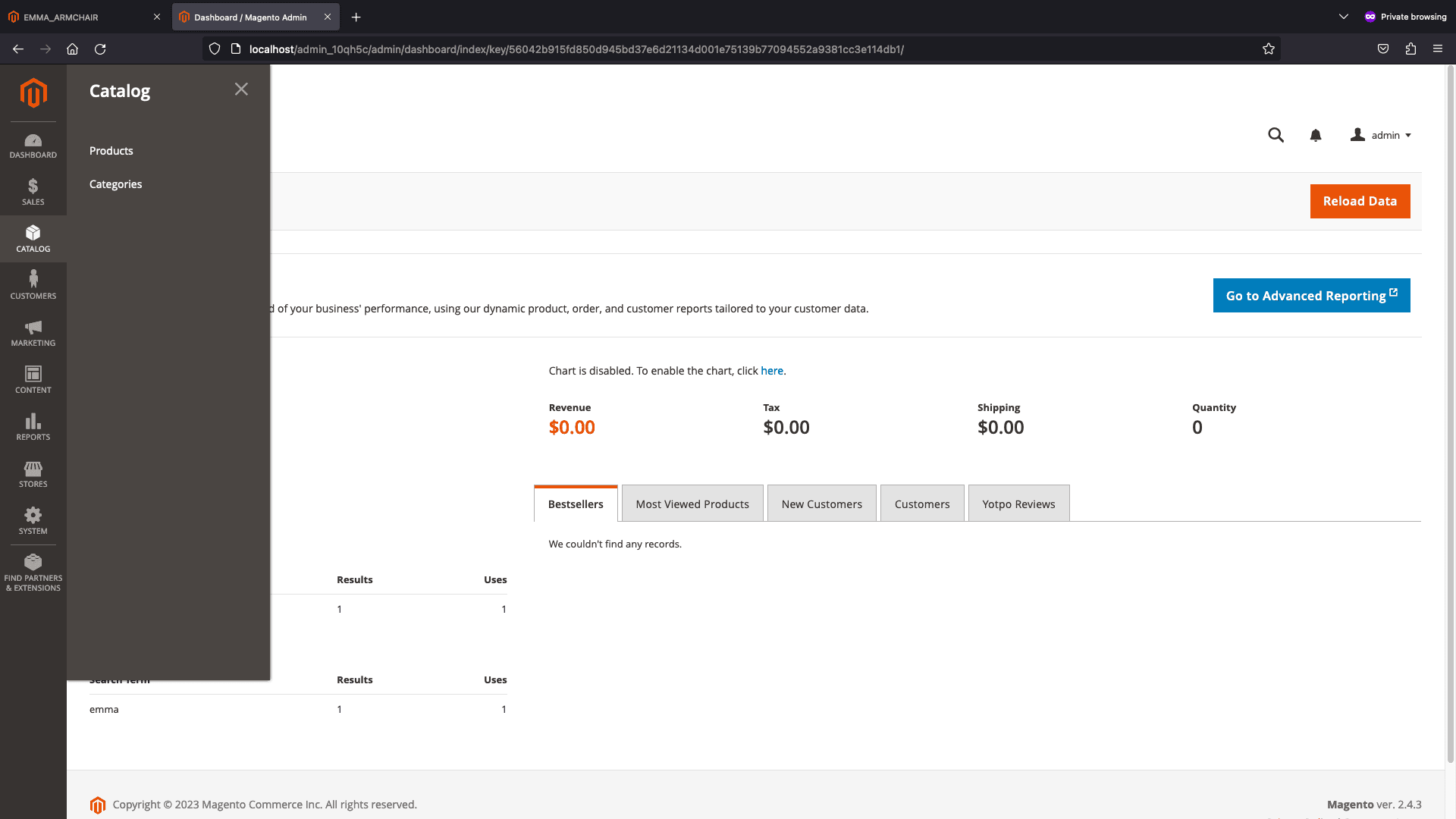The height and width of the screenshot is (819, 1456).
Task: Open the Dashboard panel
Action: pos(33,145)
